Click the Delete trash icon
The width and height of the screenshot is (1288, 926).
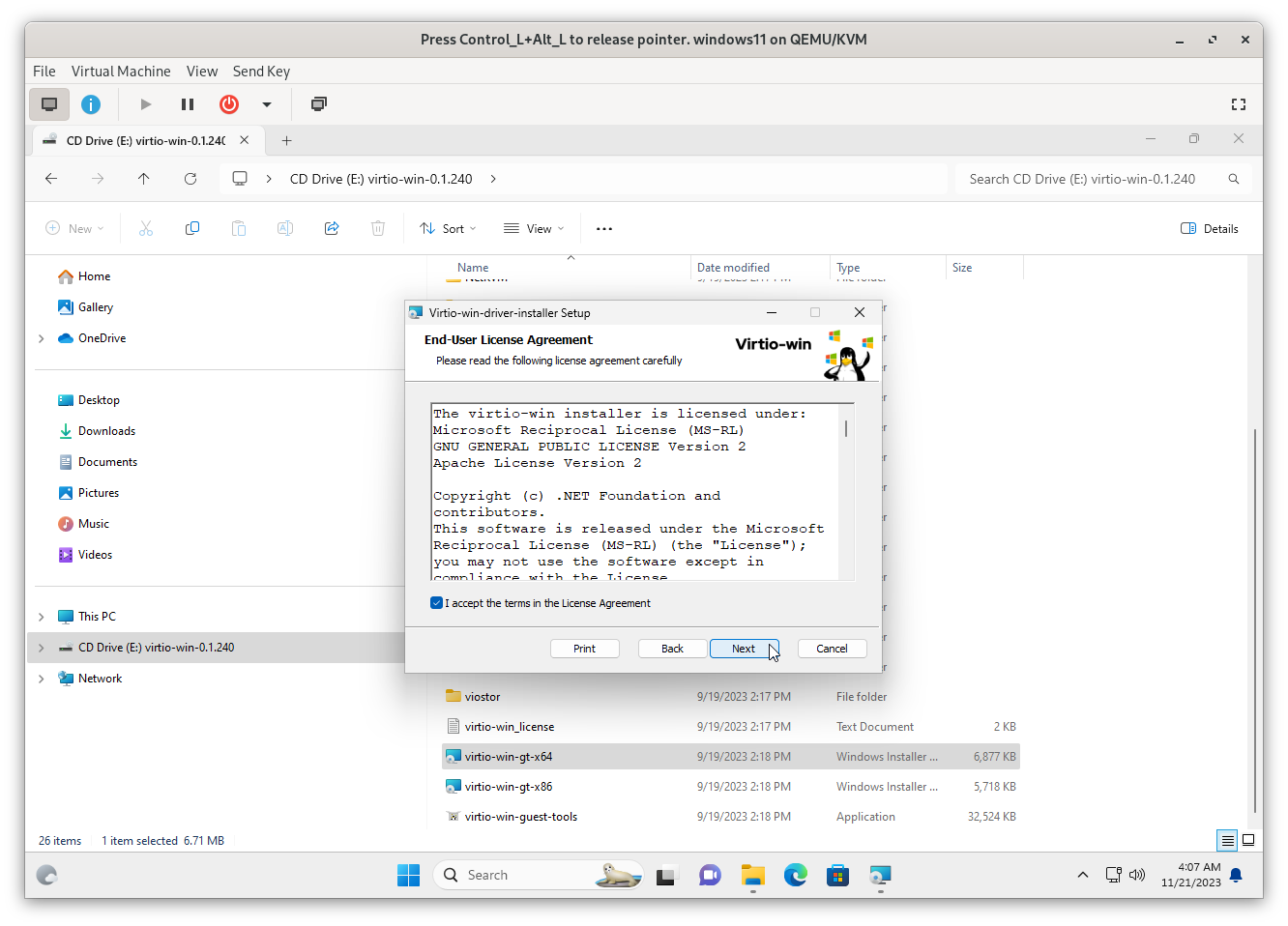click(378, 229)
